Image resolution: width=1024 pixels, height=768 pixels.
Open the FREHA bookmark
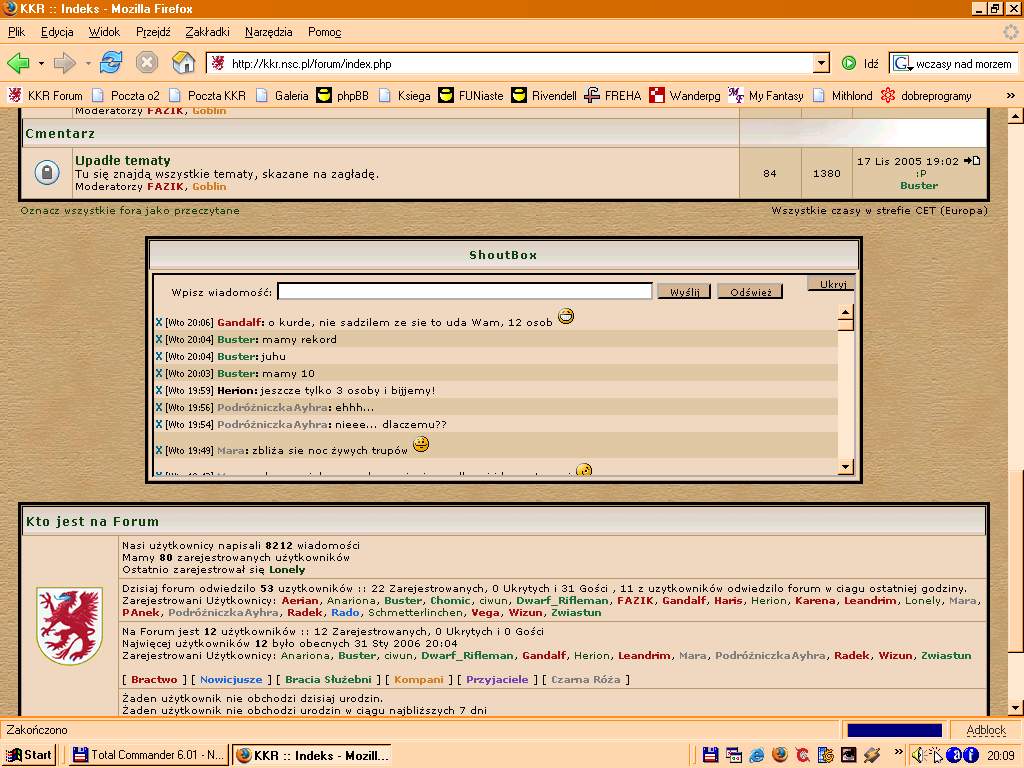click(613, 96)
